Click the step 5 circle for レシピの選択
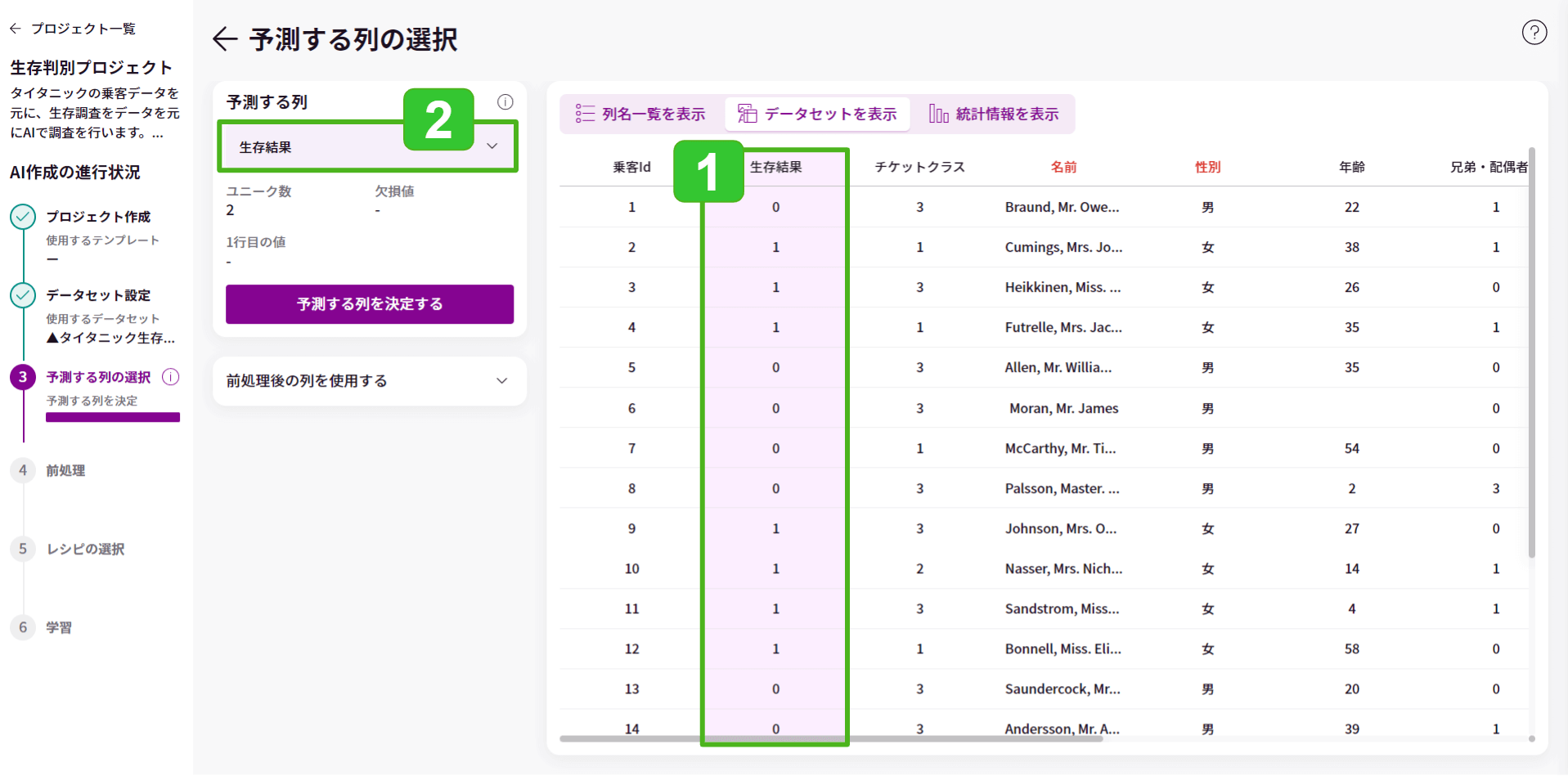 [23, 549]
